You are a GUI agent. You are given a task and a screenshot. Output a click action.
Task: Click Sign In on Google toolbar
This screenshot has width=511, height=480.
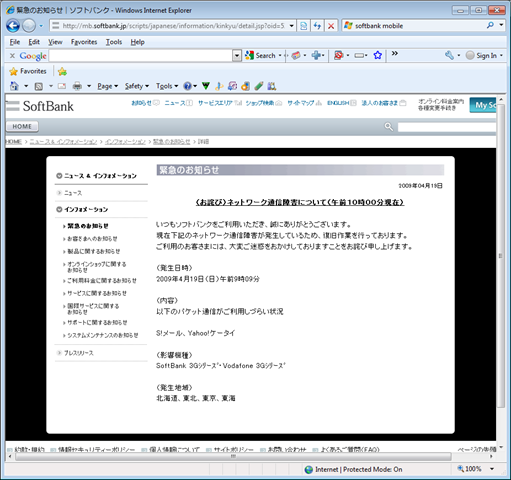[481, 56]
